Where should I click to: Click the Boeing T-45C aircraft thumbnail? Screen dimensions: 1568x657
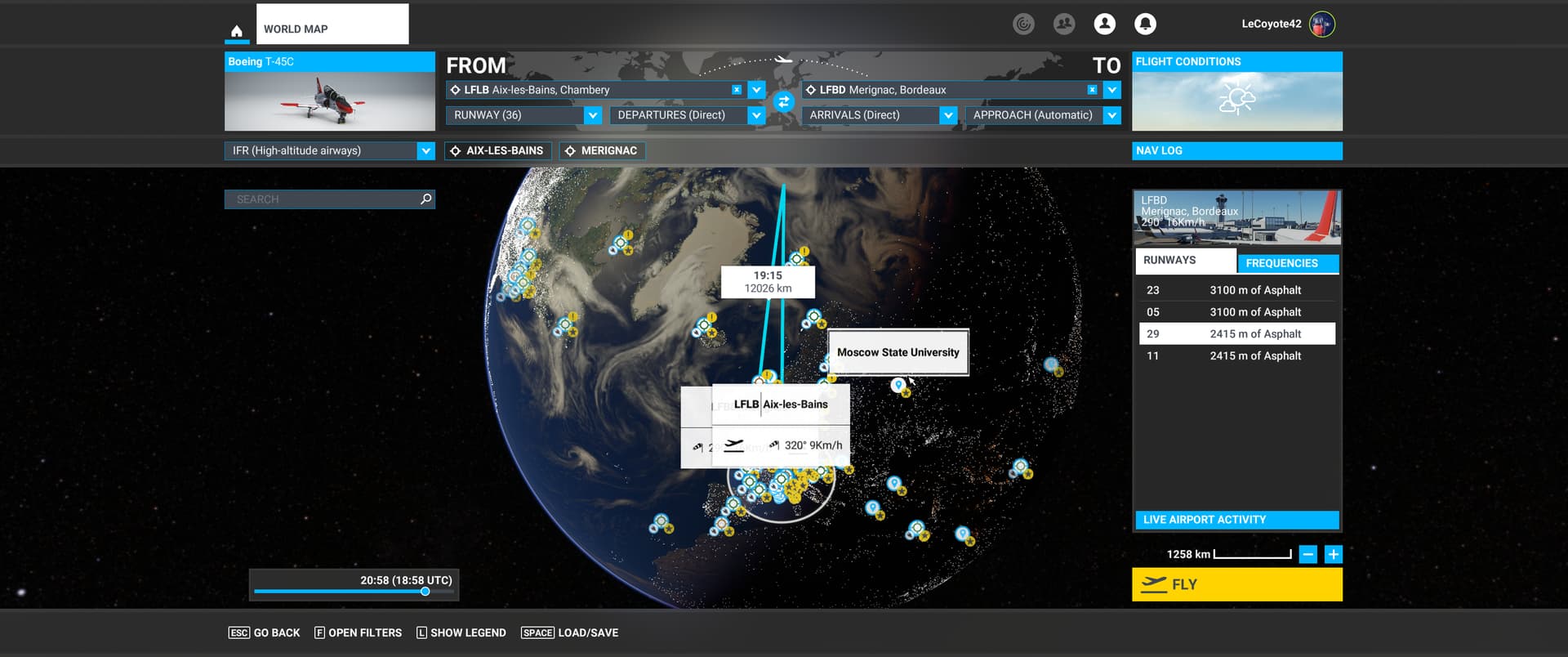329,101
